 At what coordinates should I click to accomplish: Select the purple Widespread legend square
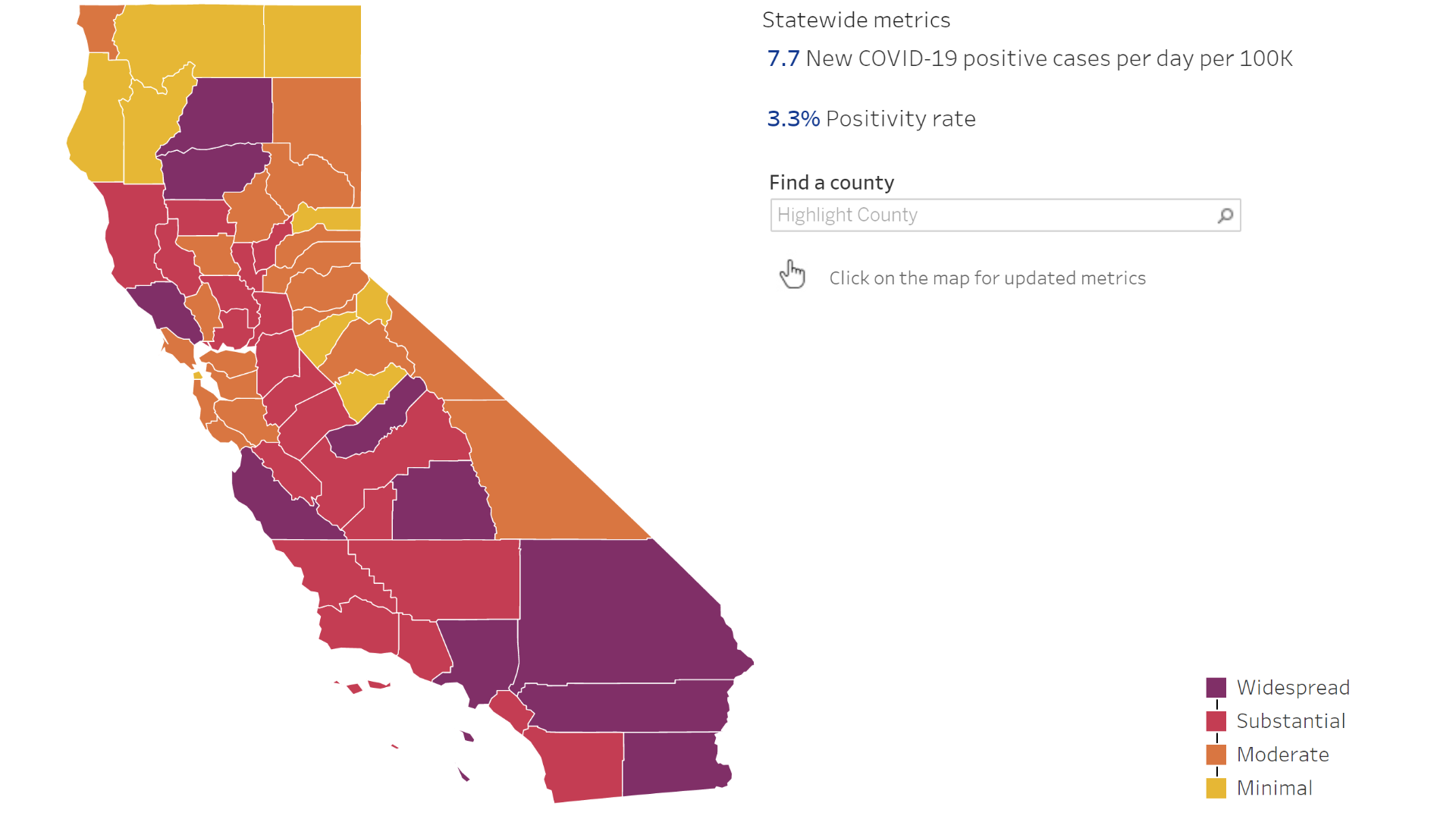pyautogui.click(x=1216, y=687)
